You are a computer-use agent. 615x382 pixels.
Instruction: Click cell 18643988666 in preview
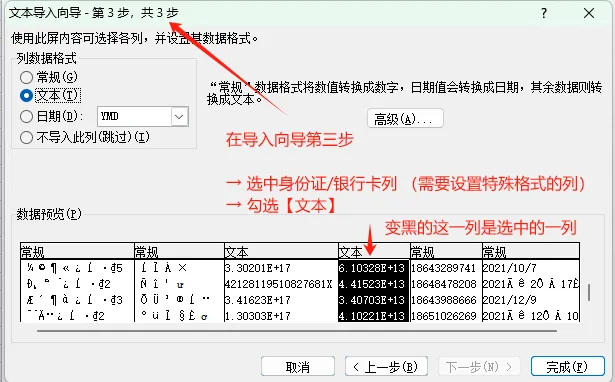click(x=444, y=300)
